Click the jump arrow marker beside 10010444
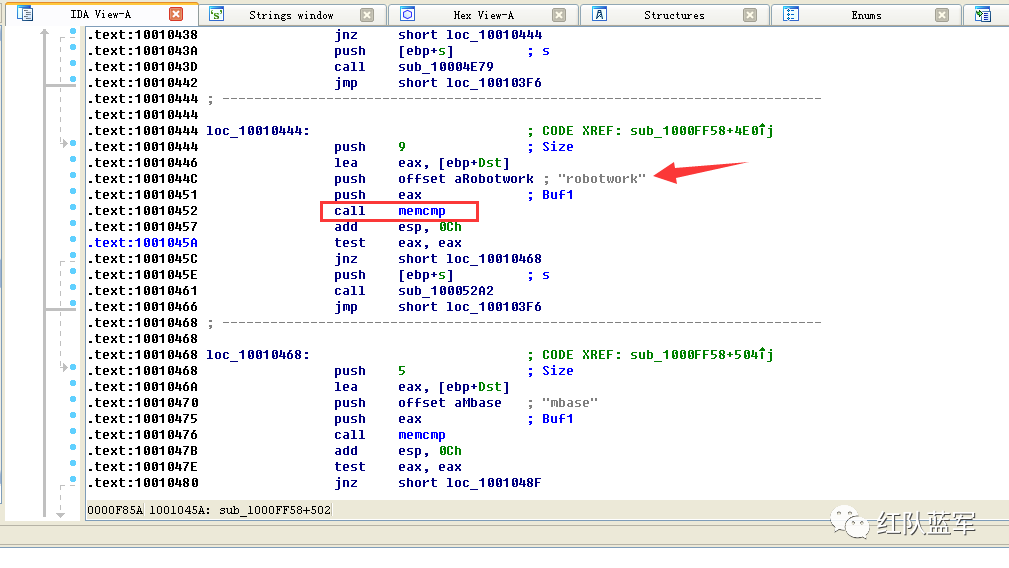This screenshot has height=568, width=1009. click(x=64, y=143)
